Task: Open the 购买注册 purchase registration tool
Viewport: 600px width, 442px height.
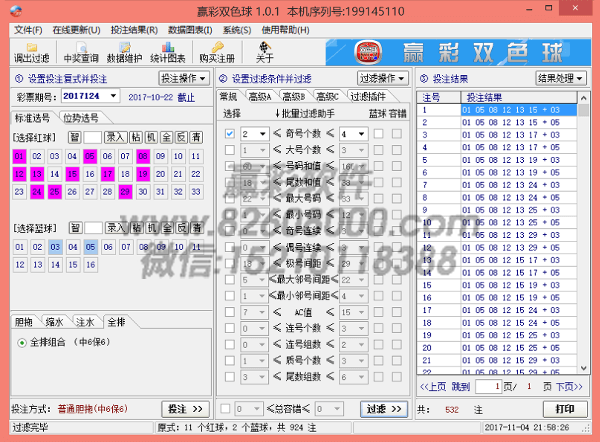Action: (217, 52)
